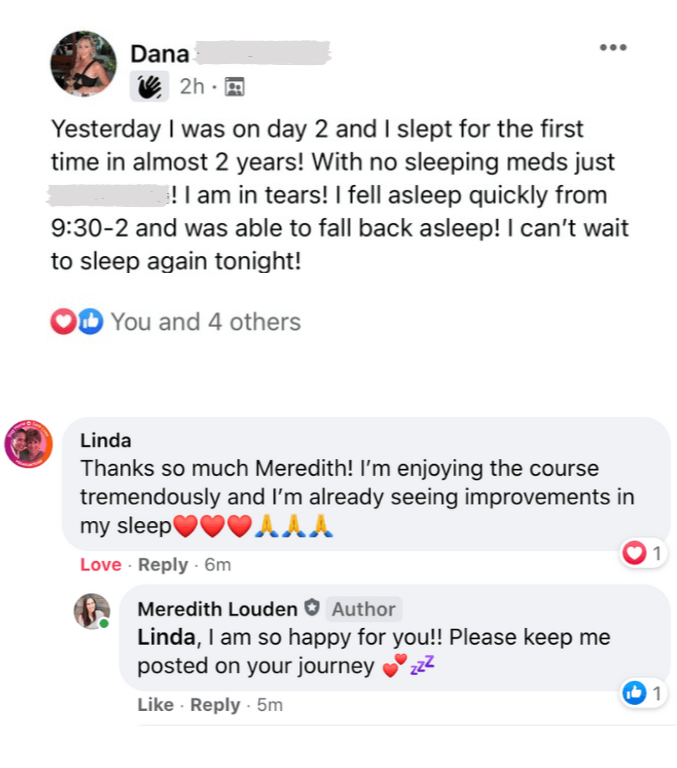Click the like count on Meredith's reply

642,693
